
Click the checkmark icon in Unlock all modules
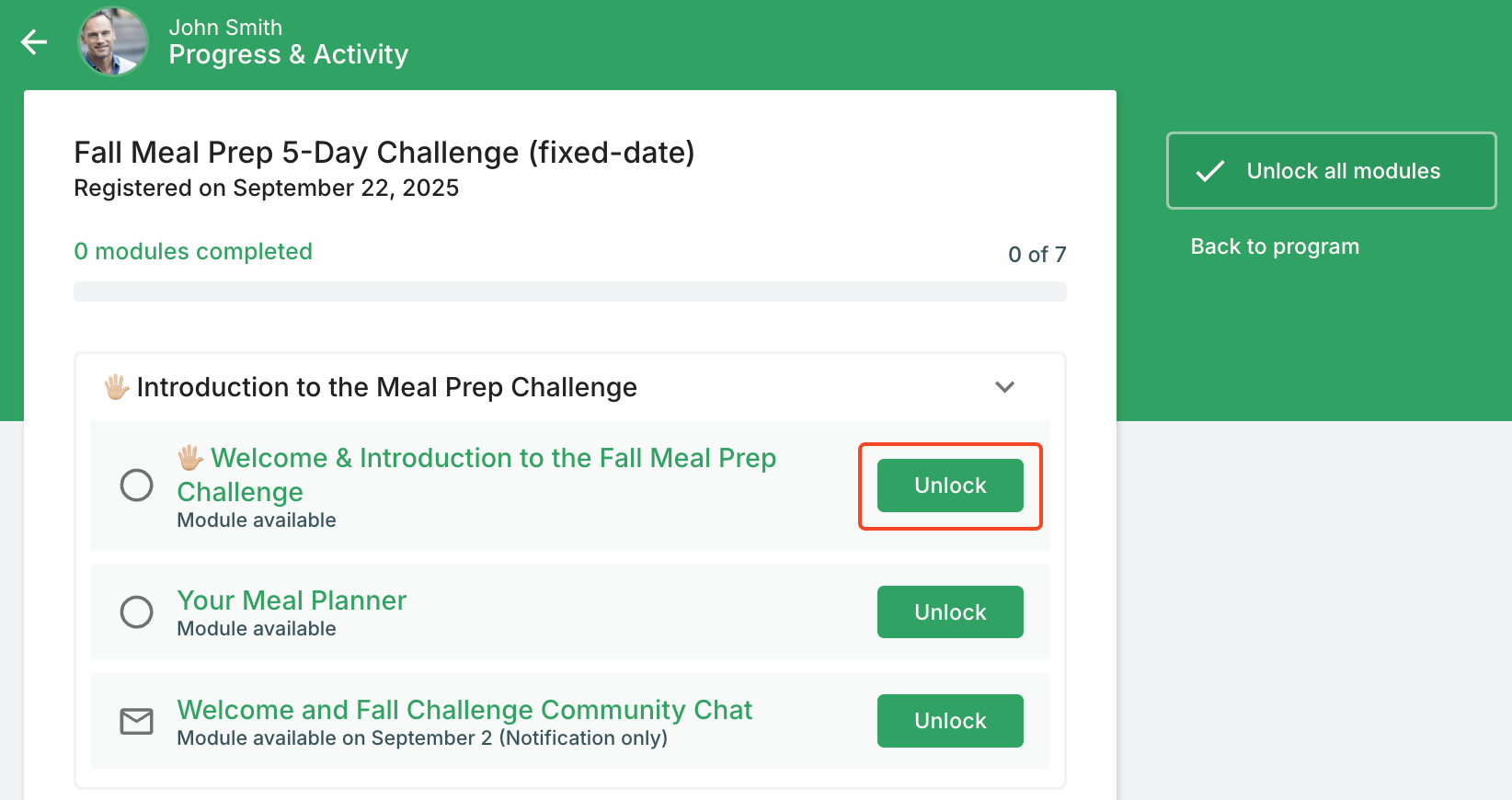tap(1209, 171)
